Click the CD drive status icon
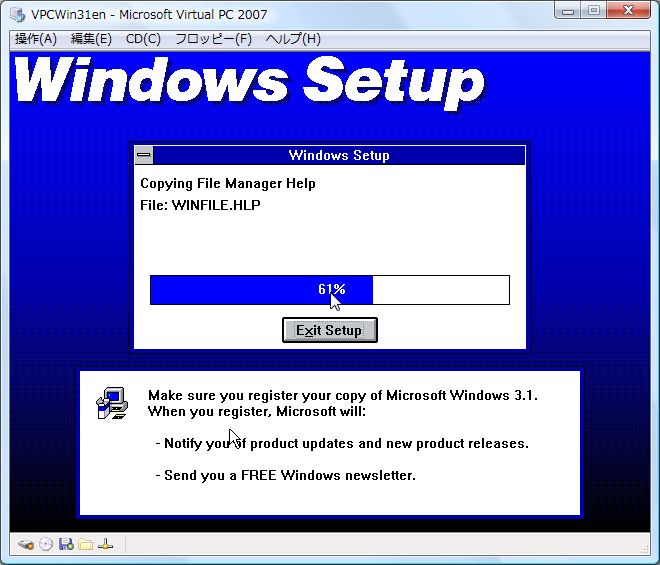660x565 pixels. point(46,544)
